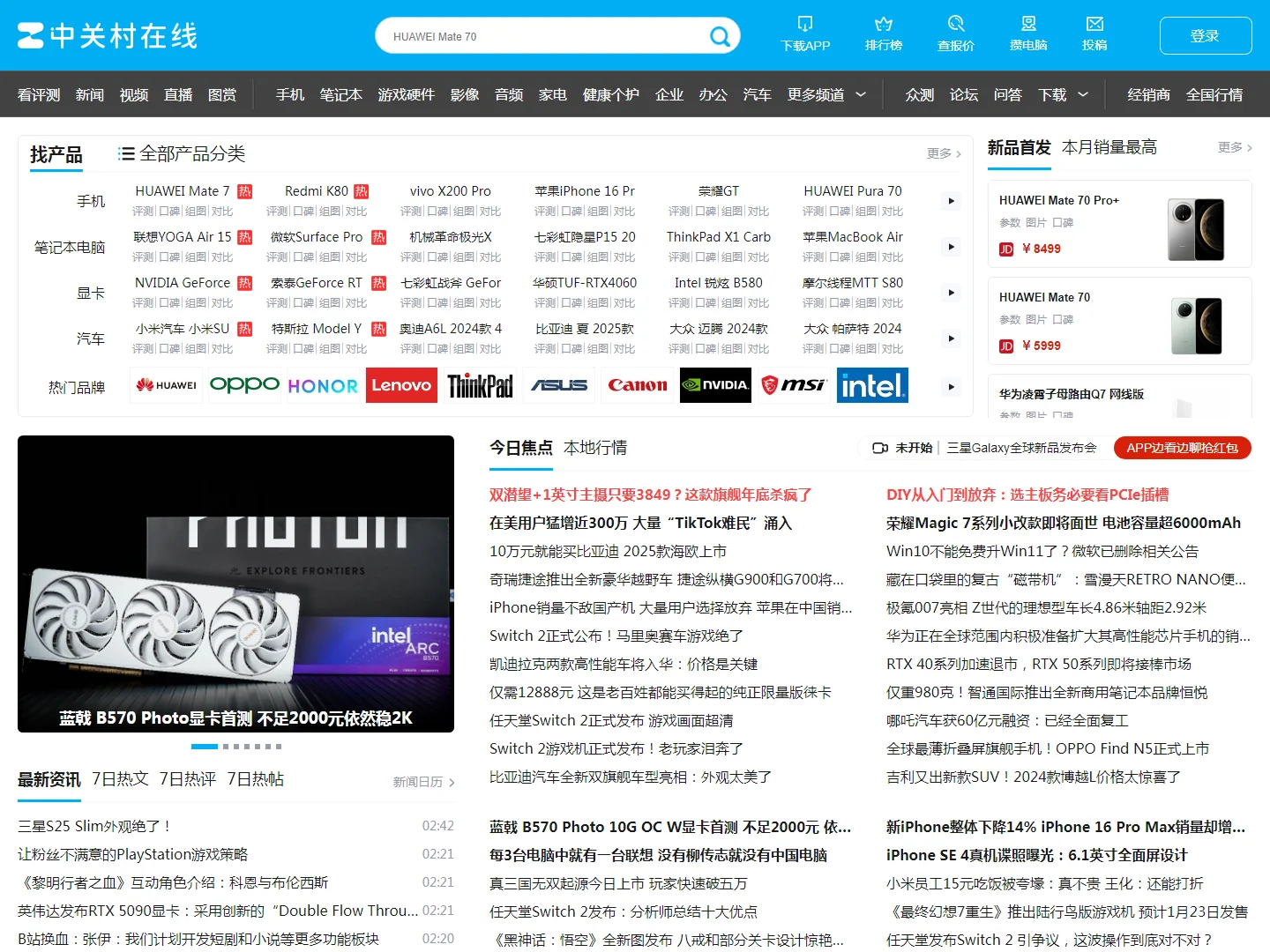Select the first carousel indicator dot
The image size is (1270, 952).
(x=205, y=747)
